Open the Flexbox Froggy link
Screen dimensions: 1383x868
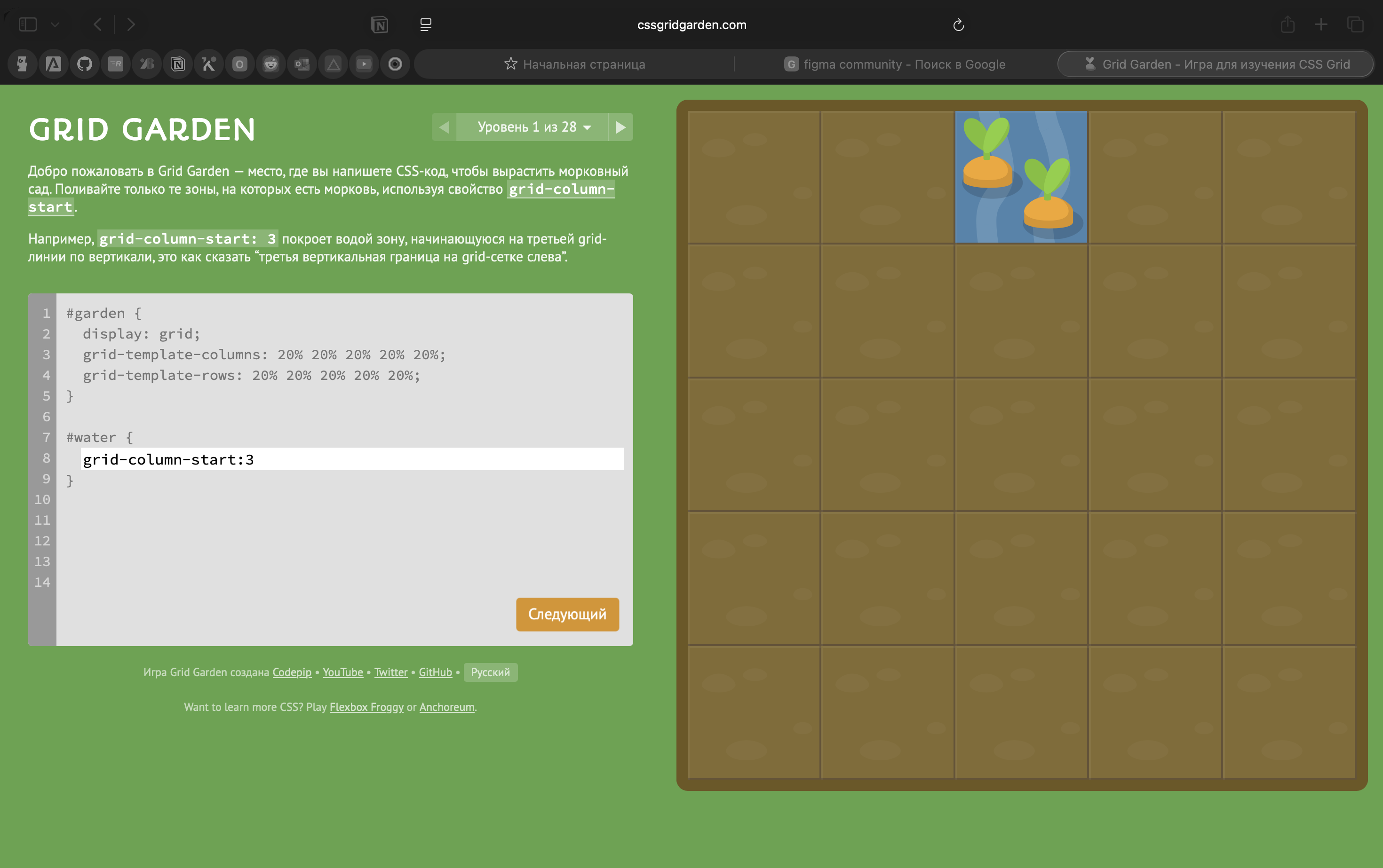[366, 707]
